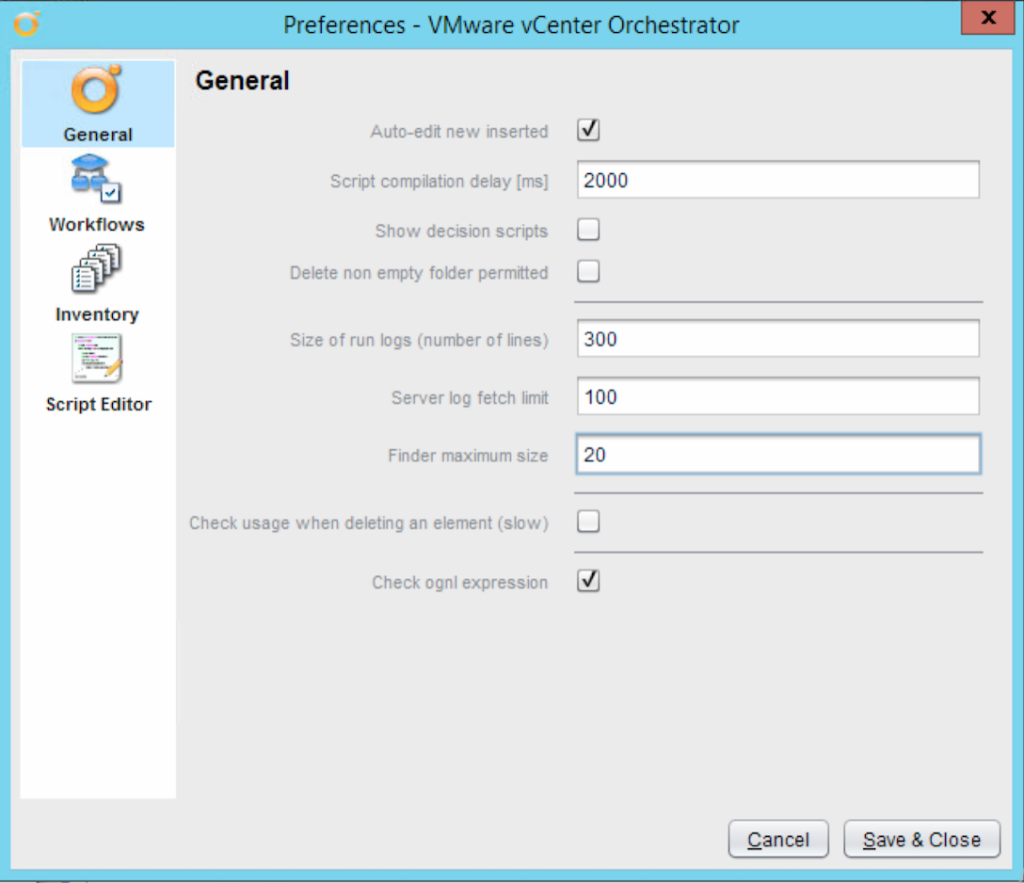This screenshot has width=1024, height=883.
Task: Click the window title 'Preferences - VMware vCenter Orchestrator'
Action: (x=511, y=25)
